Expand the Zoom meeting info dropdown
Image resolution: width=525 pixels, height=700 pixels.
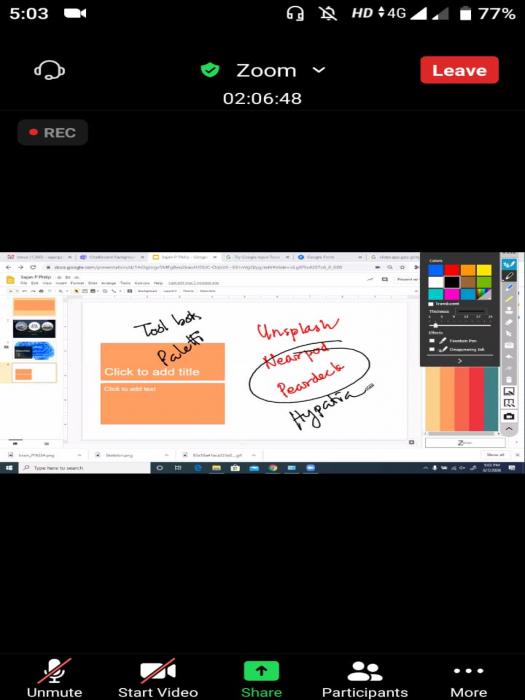tap(319, 70)
